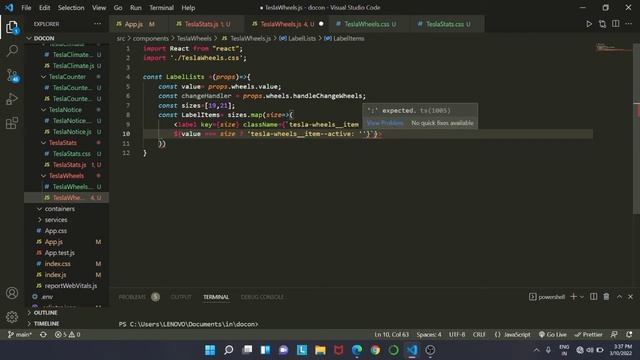Add a new terminal with plus icon
This screenshot has height=360, width=640.
(573, 297)
